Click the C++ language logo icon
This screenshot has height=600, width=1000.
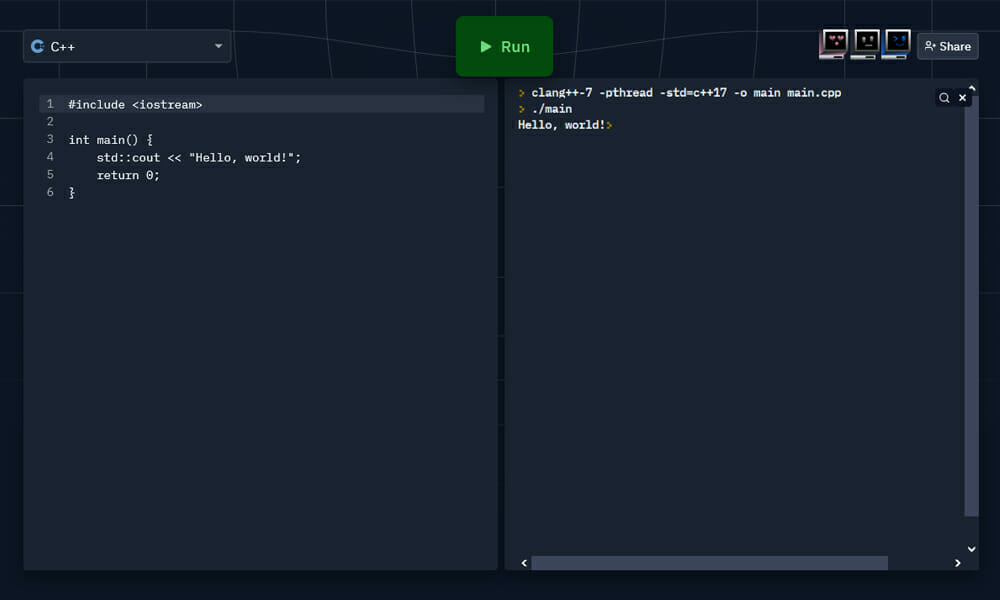point(38,46)
